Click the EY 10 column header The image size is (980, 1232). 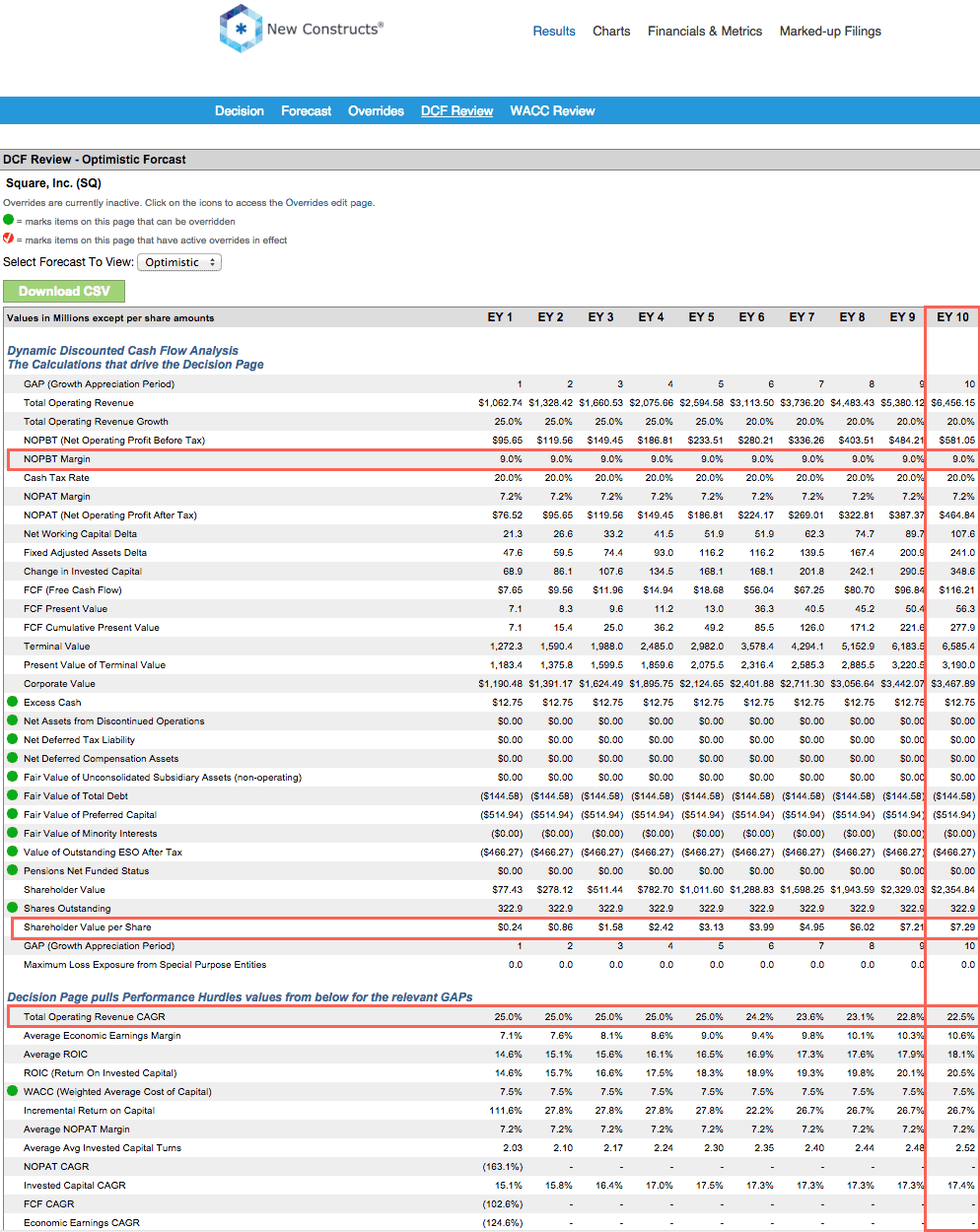(x=952, y=317)
